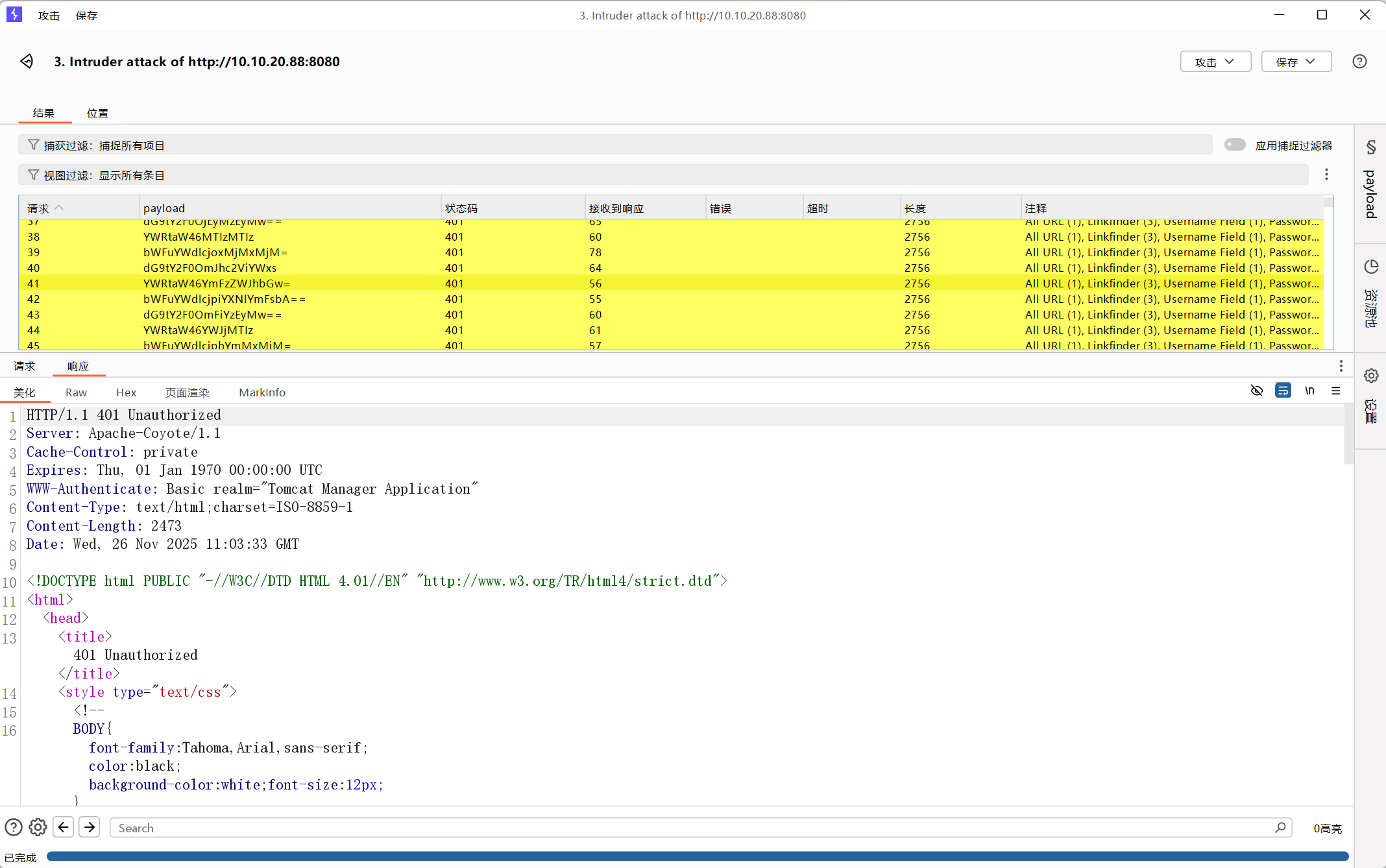Switch to the Raw response view tab
Viewport: 1386px width, 868px height.
pyautogui.click(x=76, y=392)
